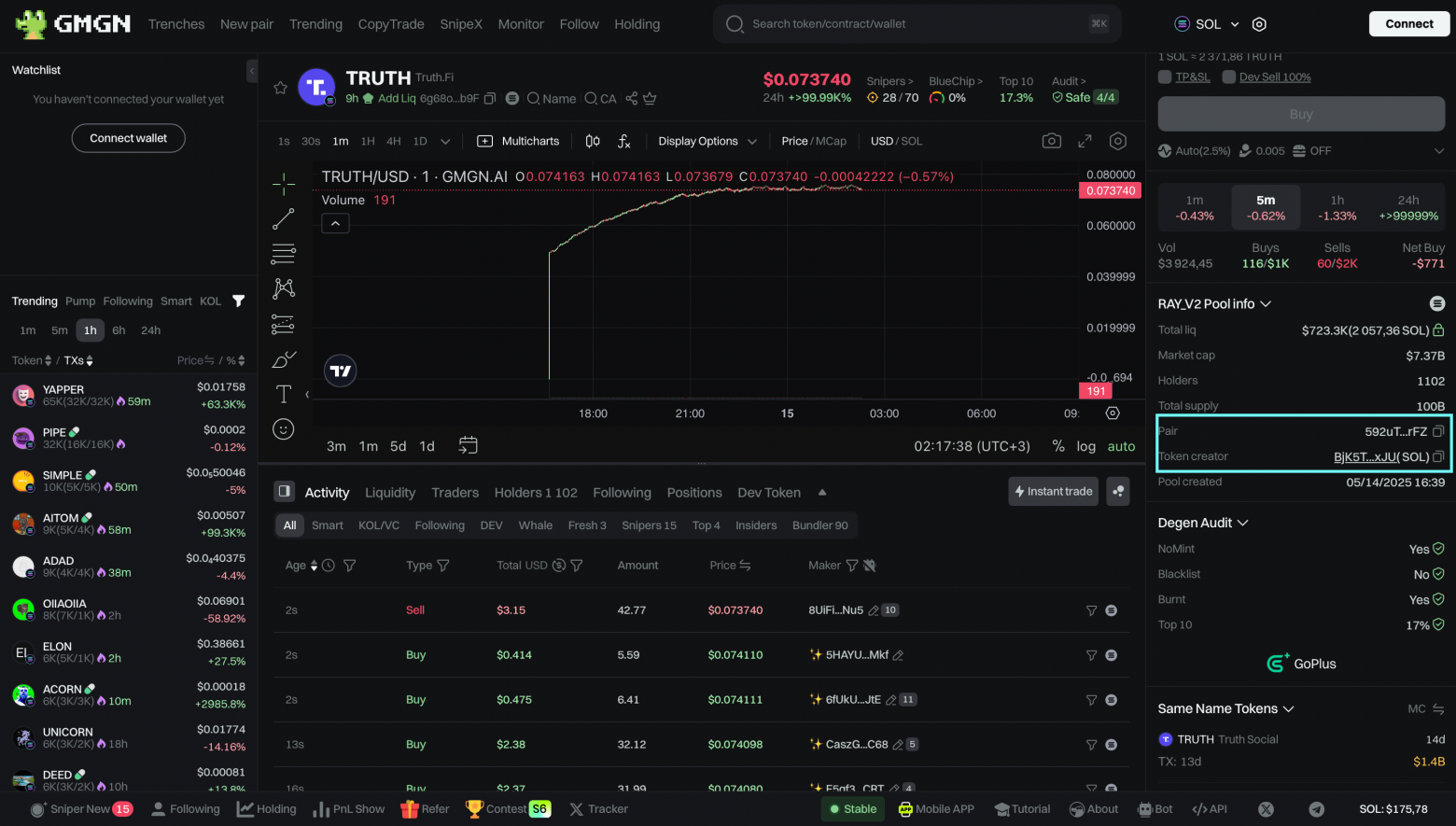Take a chart snapshot with camera icon

(1052, 141)
